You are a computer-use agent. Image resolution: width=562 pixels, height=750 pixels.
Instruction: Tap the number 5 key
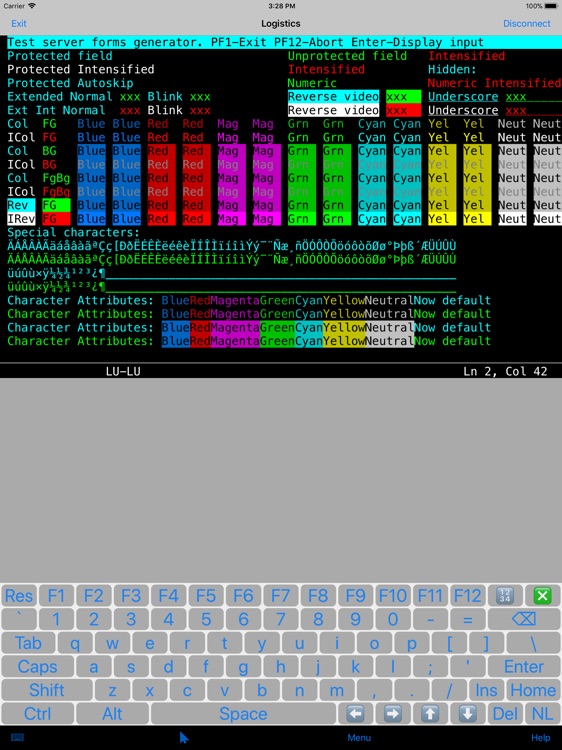[x=206, y=619]
